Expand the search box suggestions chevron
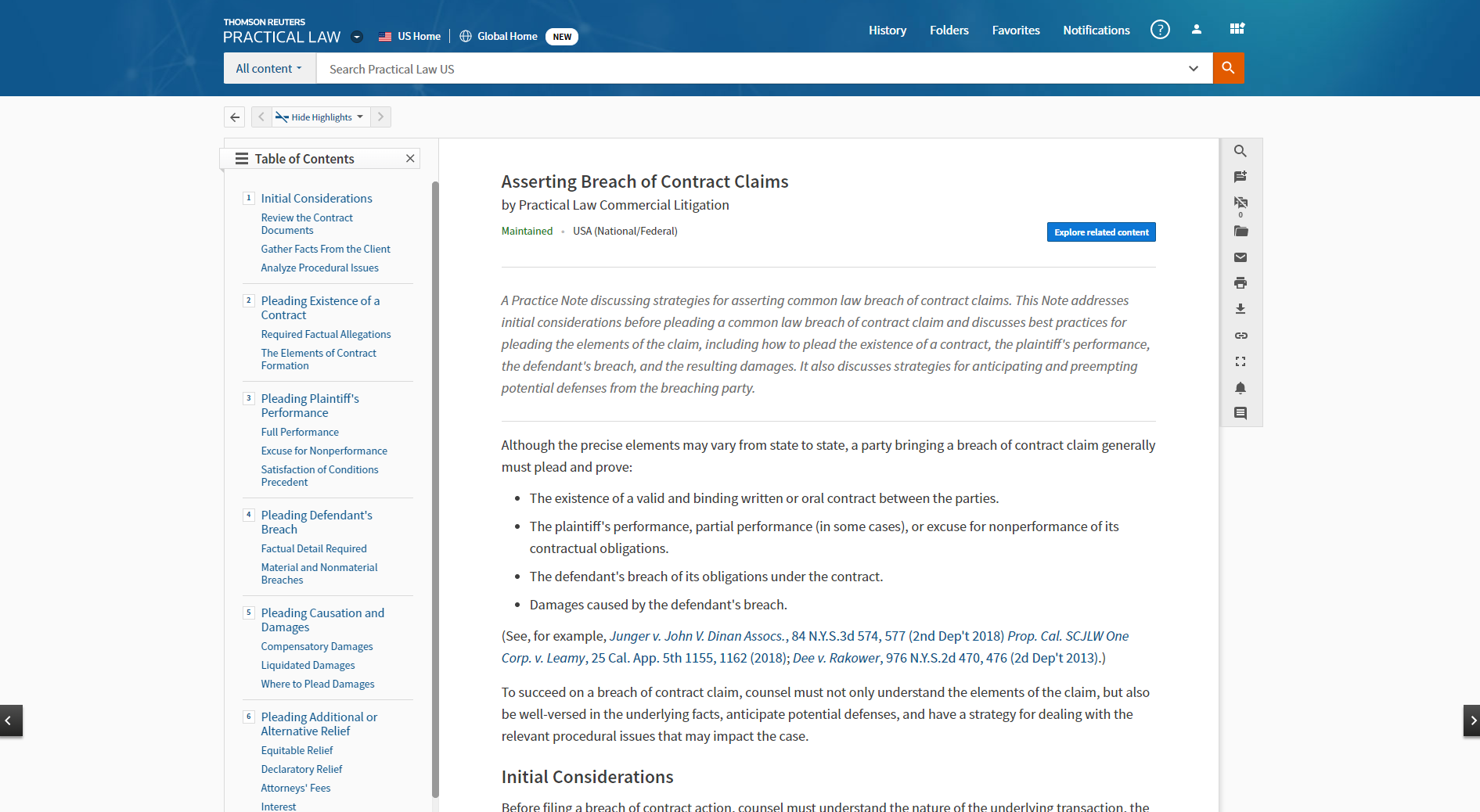The image size is (1480, 812). (1193, 69)
